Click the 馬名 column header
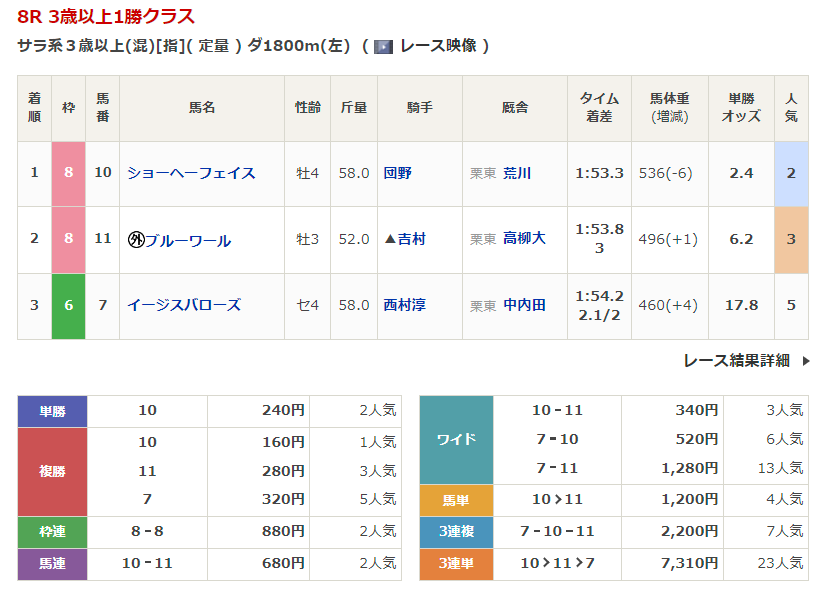Screen dimensions: 825x589 coord(202,107)
